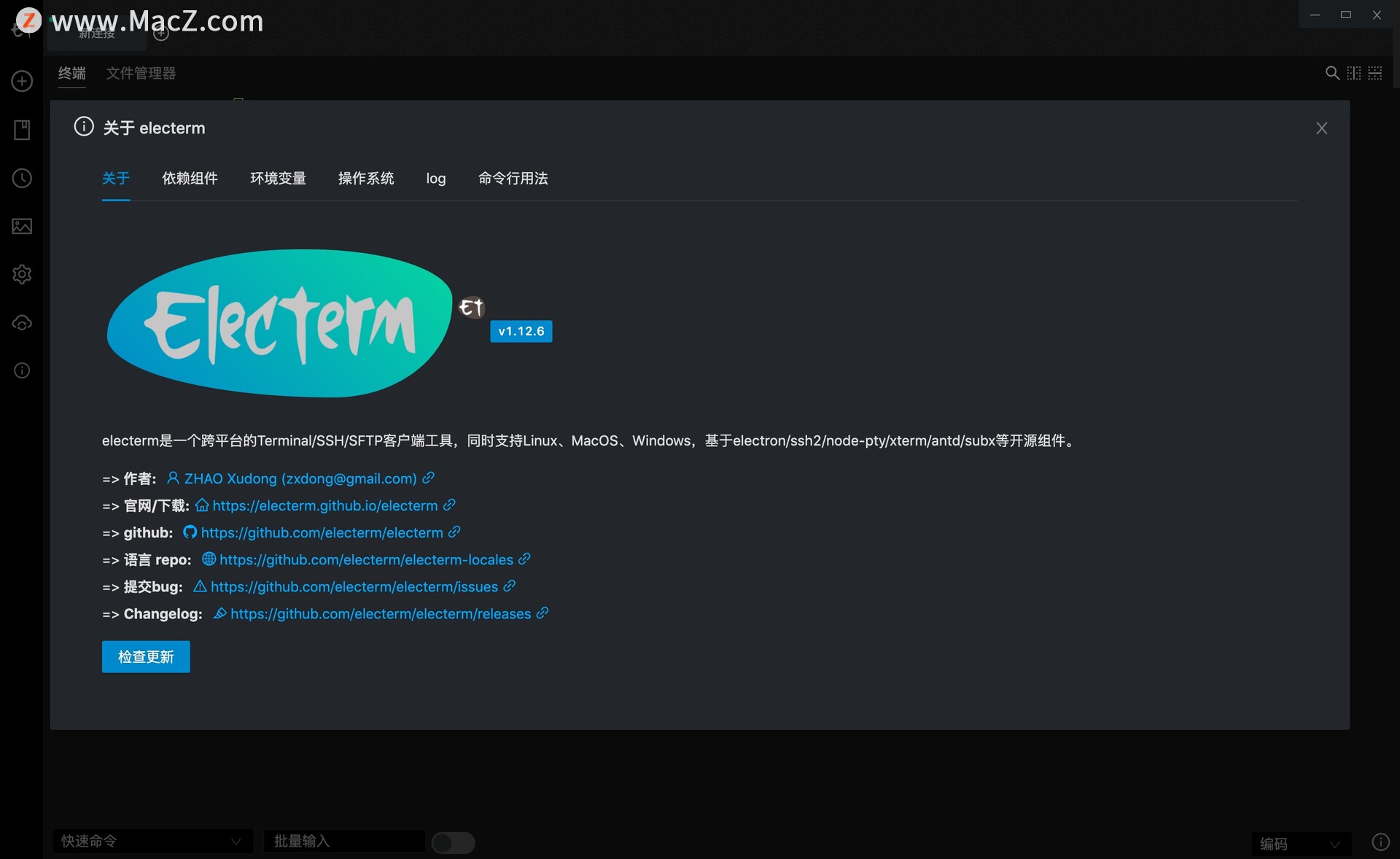Select the 关于 tab
This screenshot has height=859, width=1400.
tap(116, 178)
